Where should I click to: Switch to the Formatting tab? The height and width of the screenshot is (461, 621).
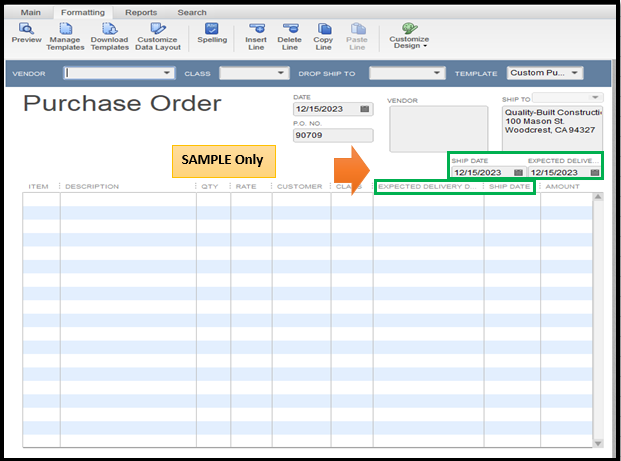pos(83,12)
